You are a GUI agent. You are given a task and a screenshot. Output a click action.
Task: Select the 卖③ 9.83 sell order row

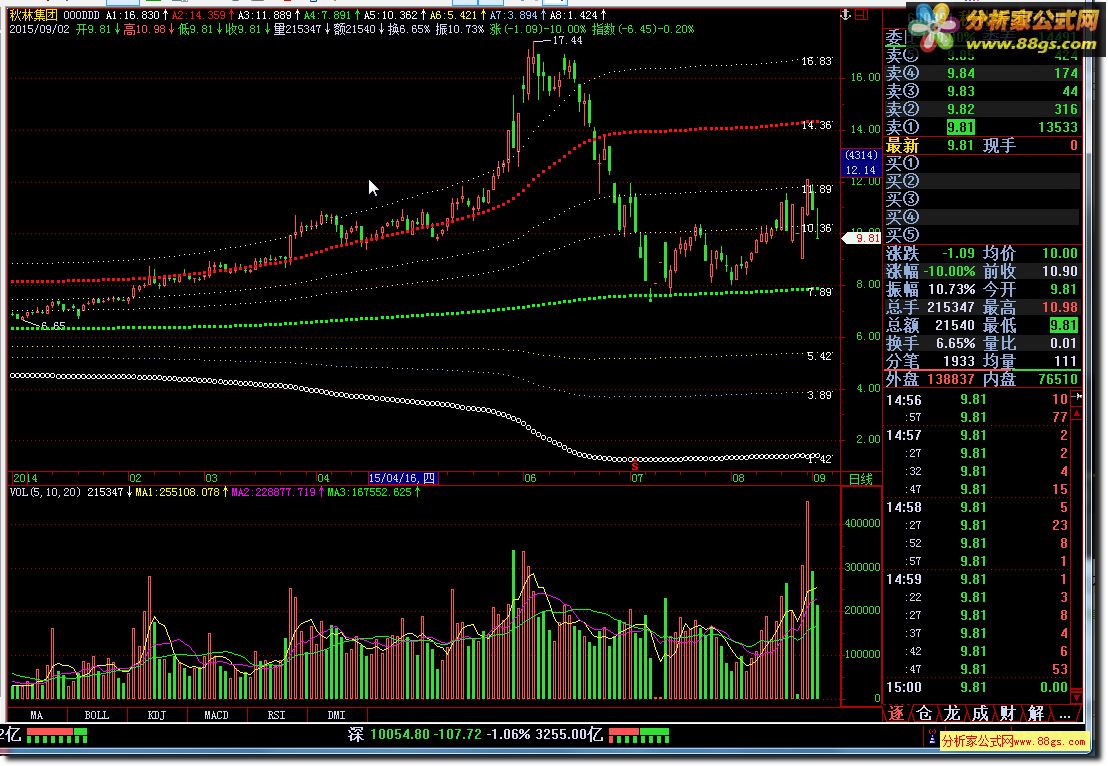click(982, 91)
